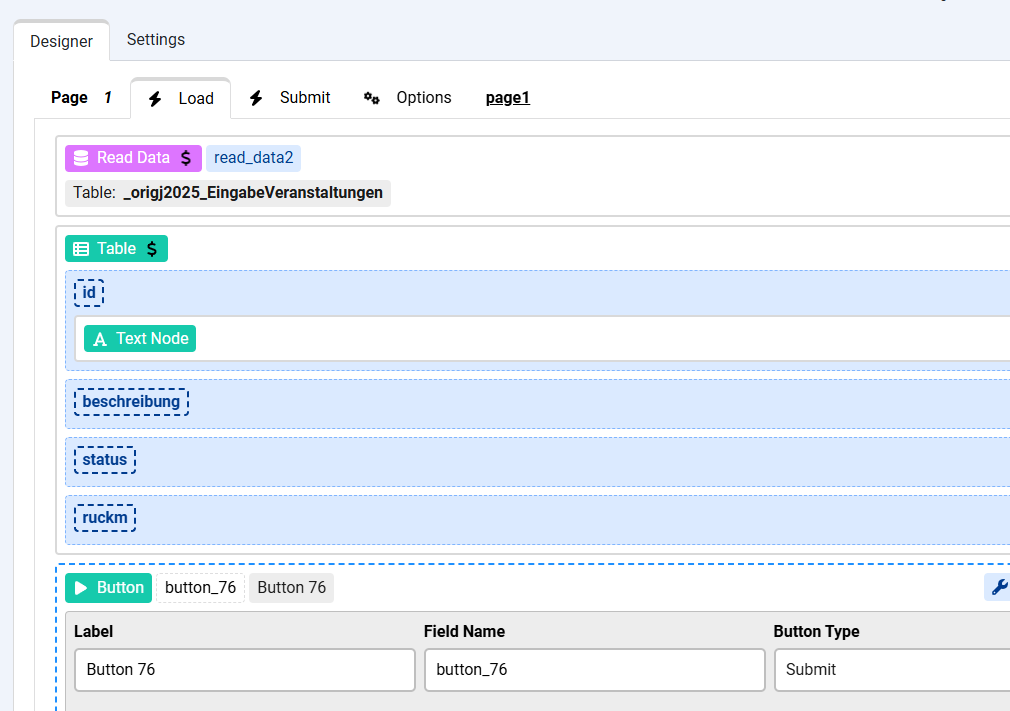
Task: Expand the beschreibung column section
Action: point(131,402)
